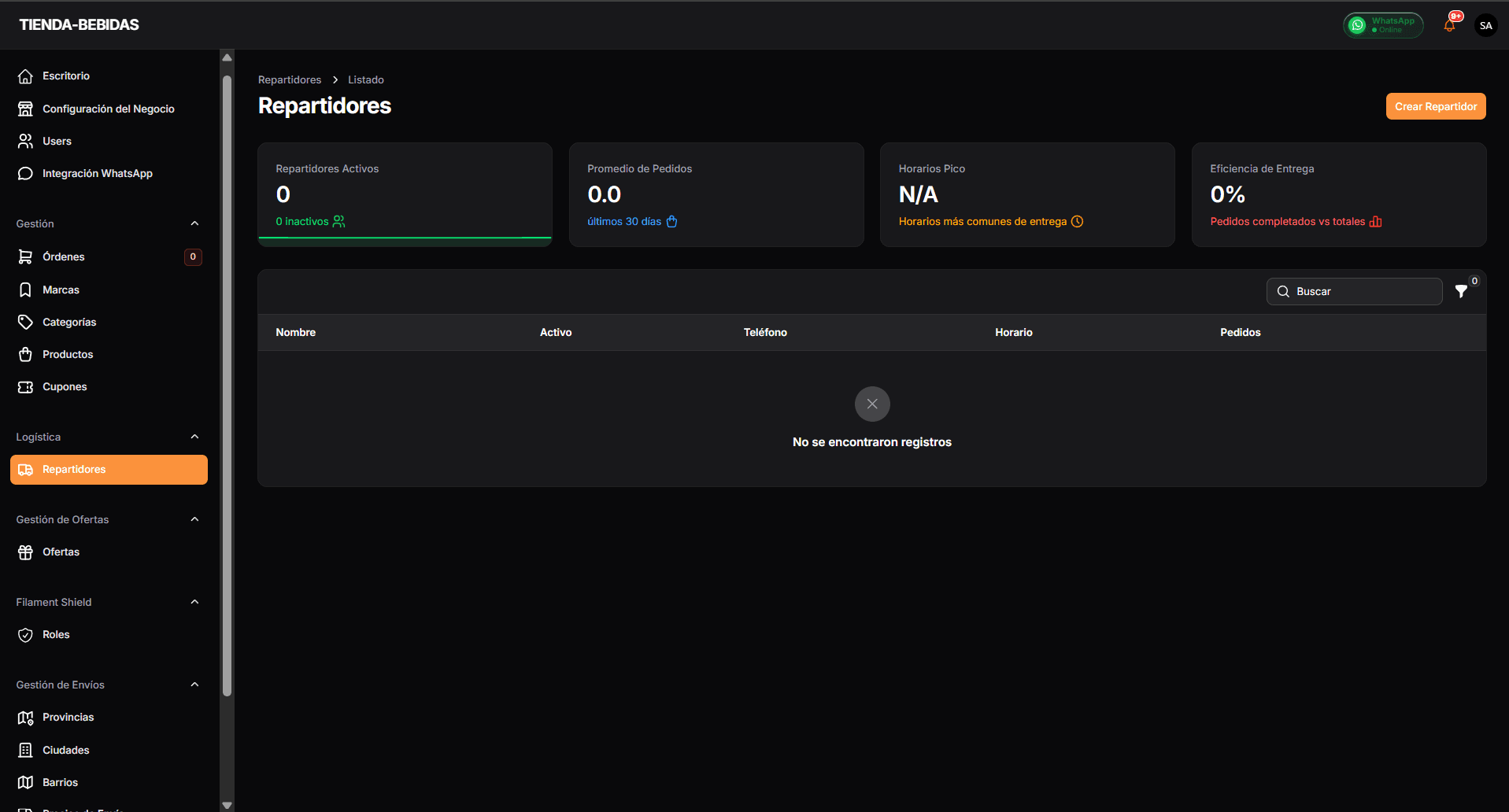Collapse the Filament Shield group
The width and height of the screenshot is (1509, 812).
(194, 602)
